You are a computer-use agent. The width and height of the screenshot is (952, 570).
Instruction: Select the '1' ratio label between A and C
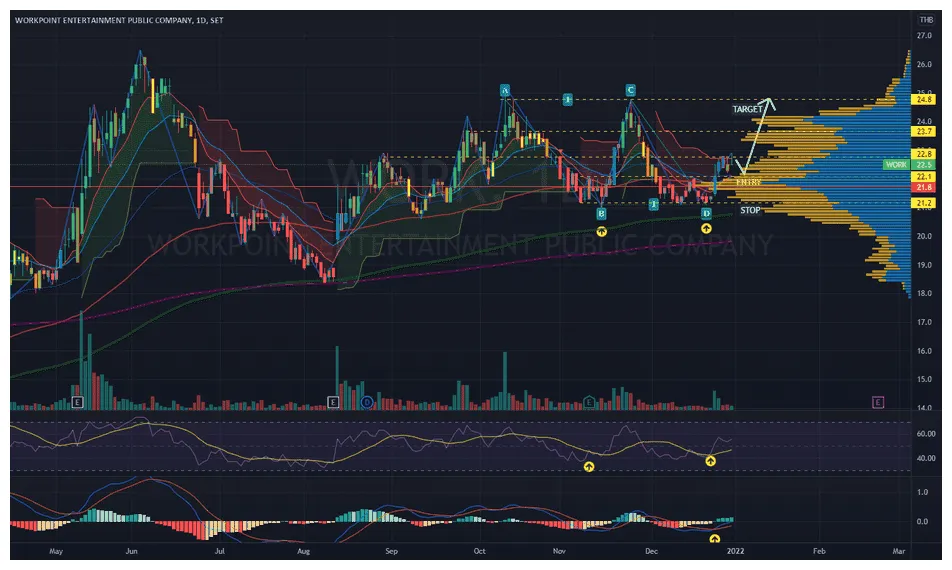[568, 100]
